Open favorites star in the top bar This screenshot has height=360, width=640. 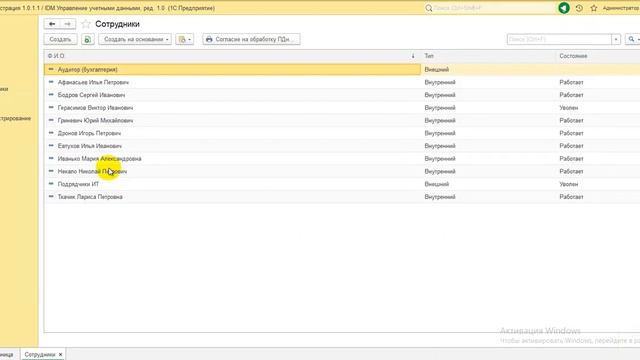[594, 8]
